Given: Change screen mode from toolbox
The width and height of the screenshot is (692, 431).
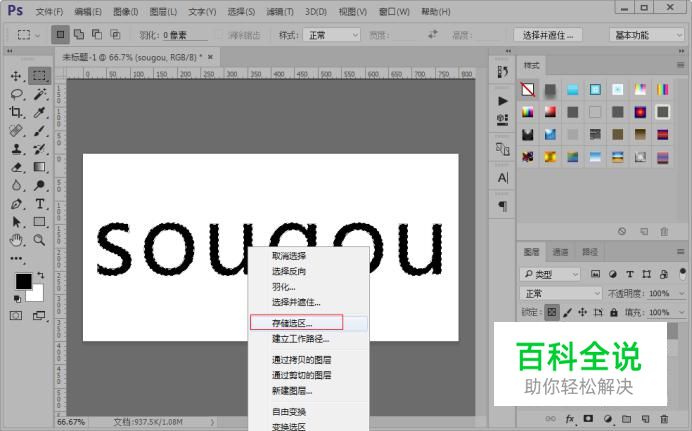Looking at the screenshot, I should [x=39, y=315].
